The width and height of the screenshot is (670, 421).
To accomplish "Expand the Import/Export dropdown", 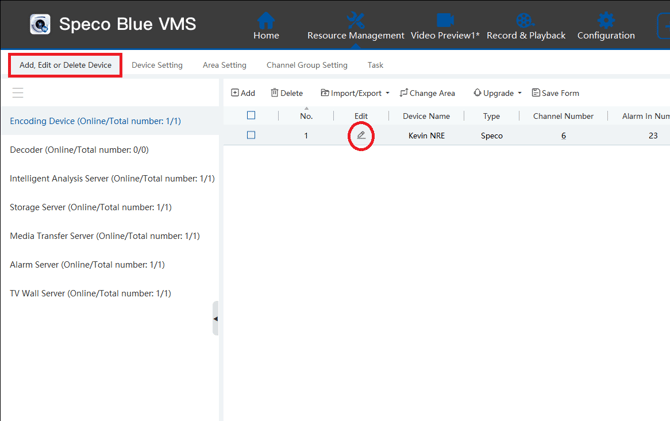I will 354,93.
